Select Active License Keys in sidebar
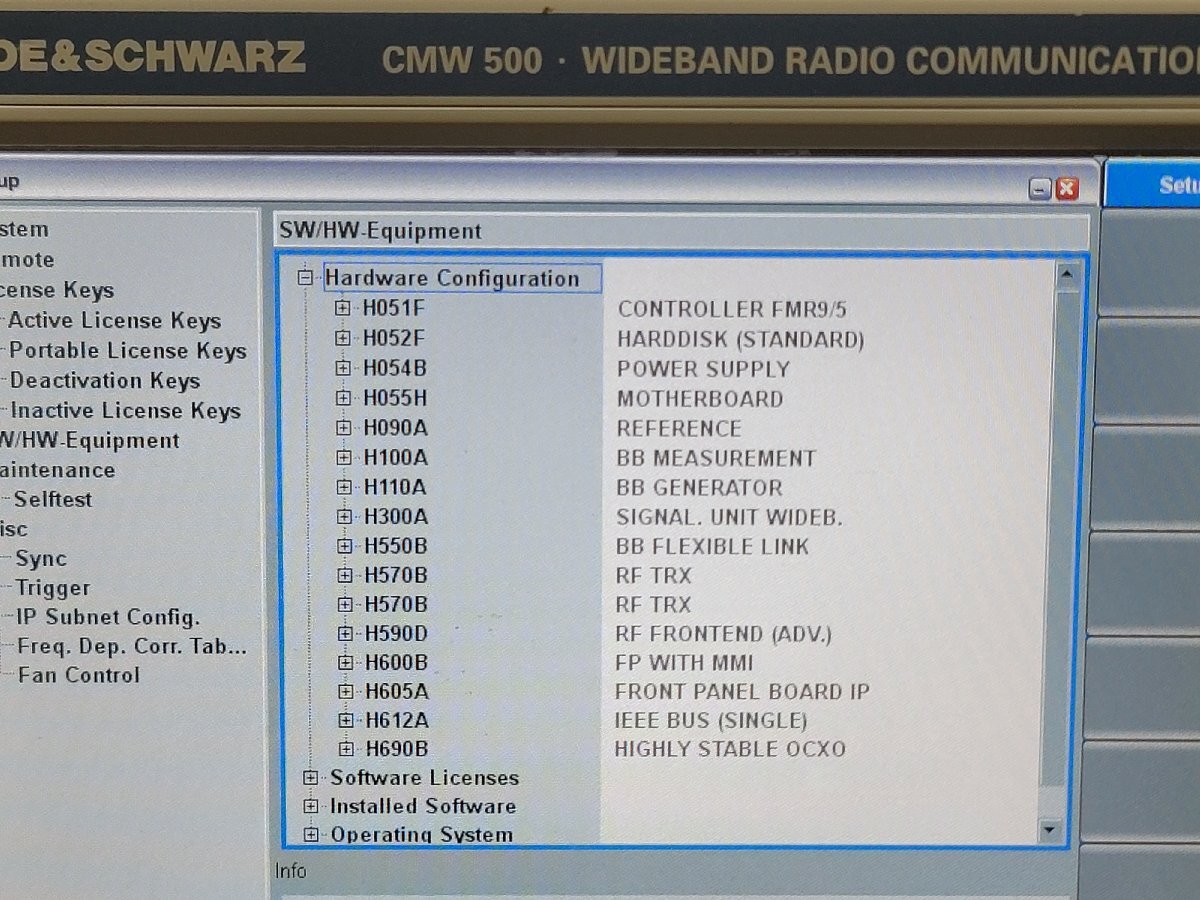The width and height of the screenshot is (1200, 900). 115,321
